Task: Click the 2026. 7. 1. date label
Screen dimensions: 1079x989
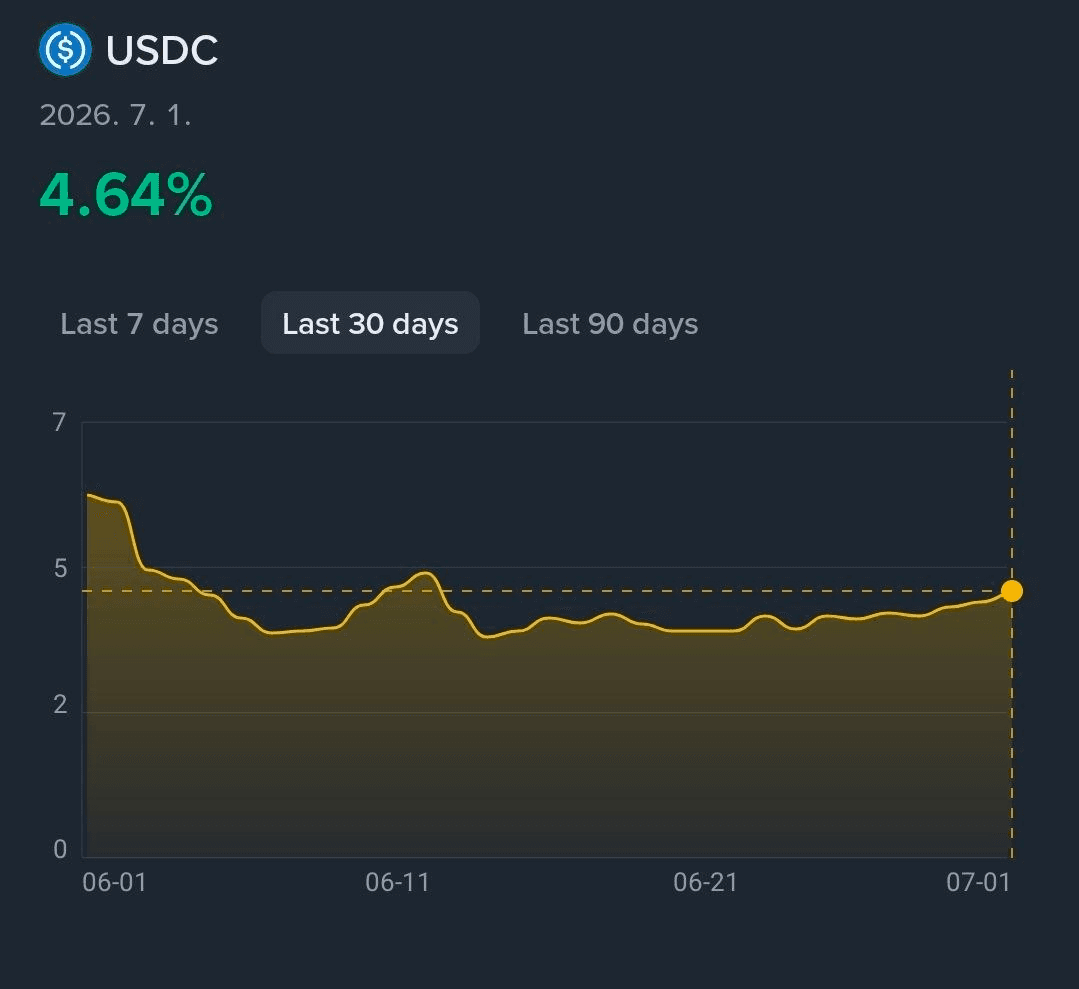Action: pos(115,115)
